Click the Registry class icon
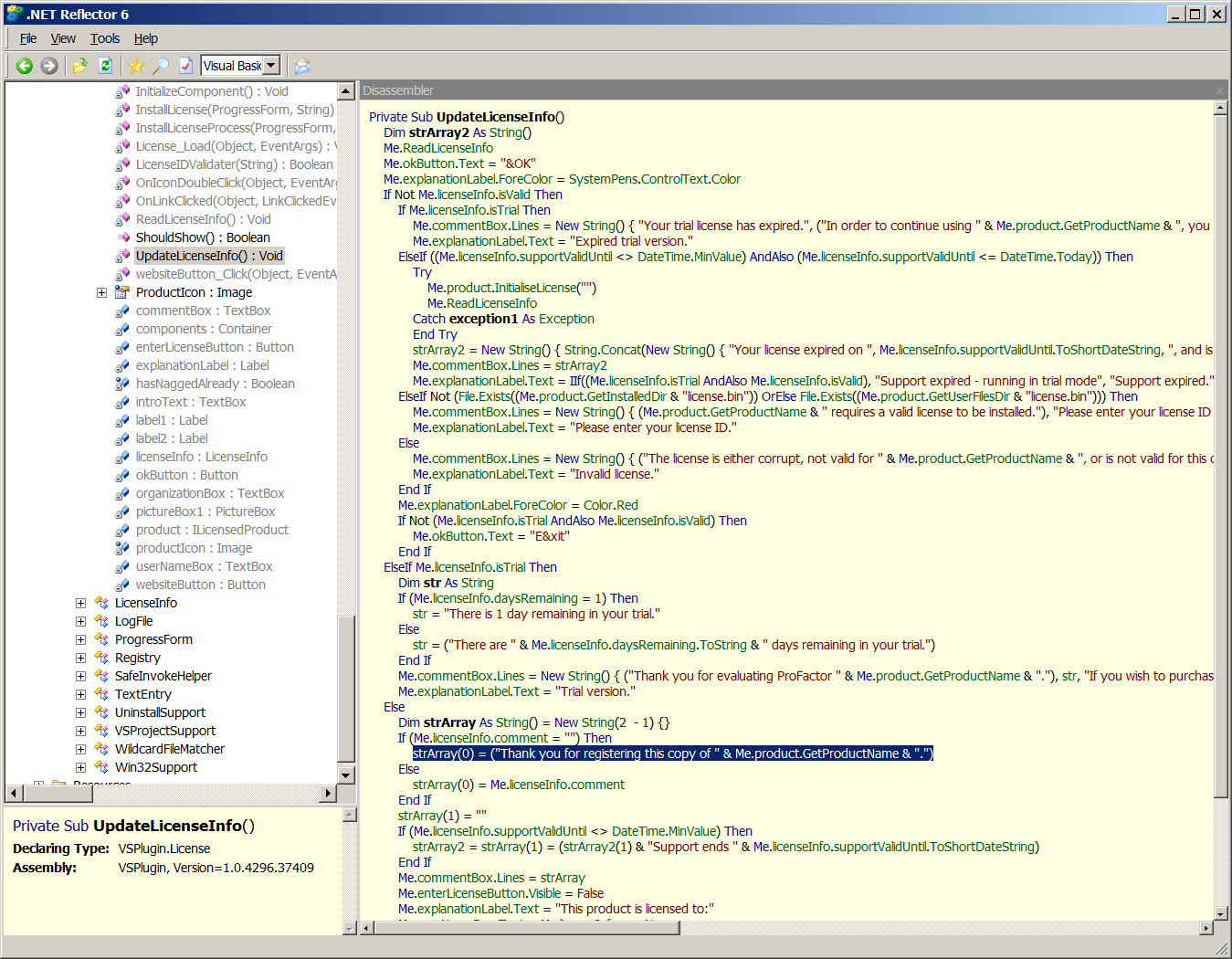 point(101,658)
